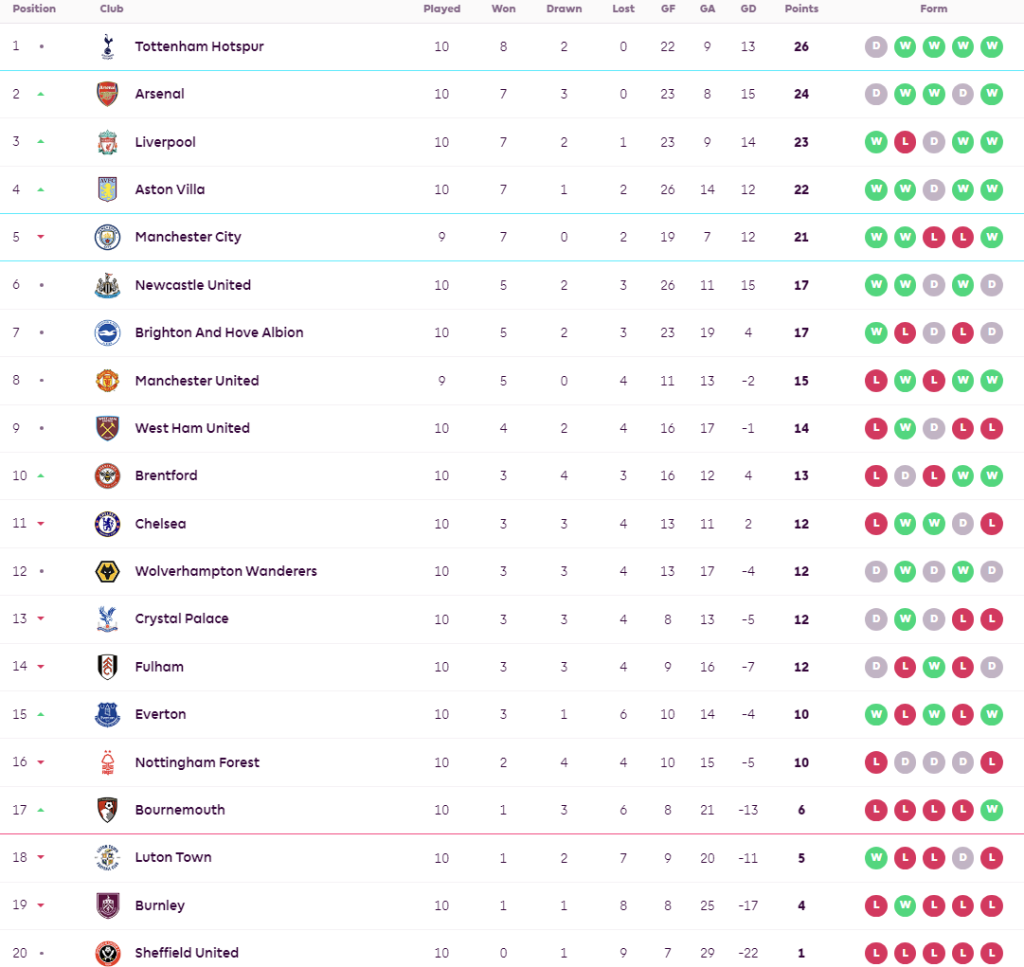Click the Tottenham Hotspur club crest
1024x967 pixels.
pos(107,46)
